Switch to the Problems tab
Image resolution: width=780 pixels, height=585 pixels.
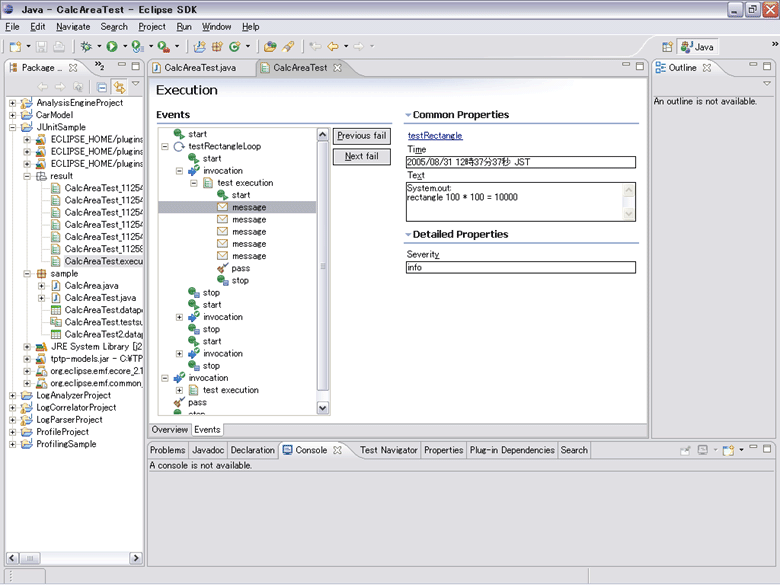point(168,450)
